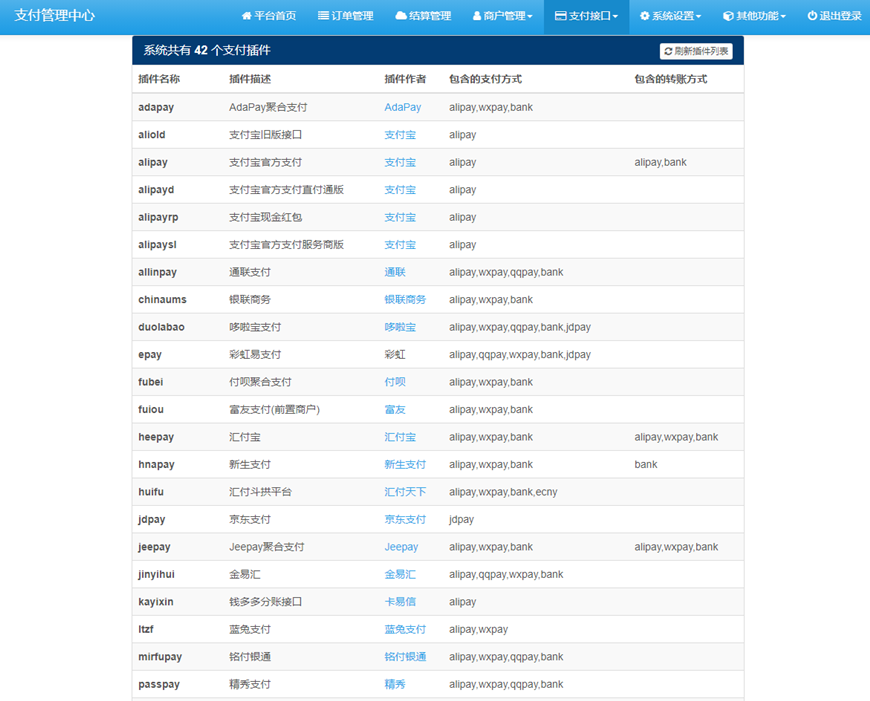This screenshot has width=870, height=701.
Task: Visit the 汇付宝 author link in heepay row
Action: (400, 437)
